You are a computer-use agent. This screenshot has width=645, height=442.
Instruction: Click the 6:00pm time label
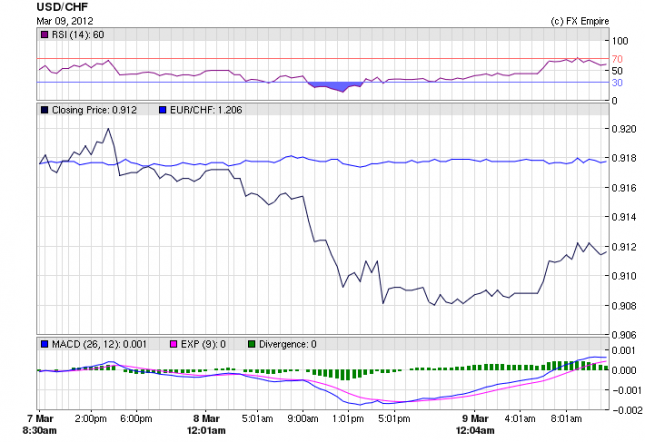(136, 419)
